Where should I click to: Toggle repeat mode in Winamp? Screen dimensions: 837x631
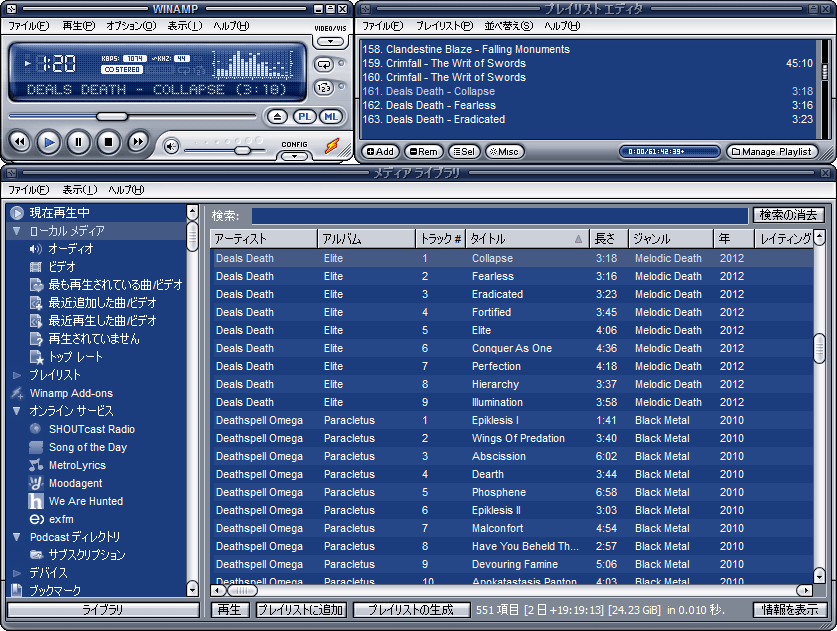[324, 65]
